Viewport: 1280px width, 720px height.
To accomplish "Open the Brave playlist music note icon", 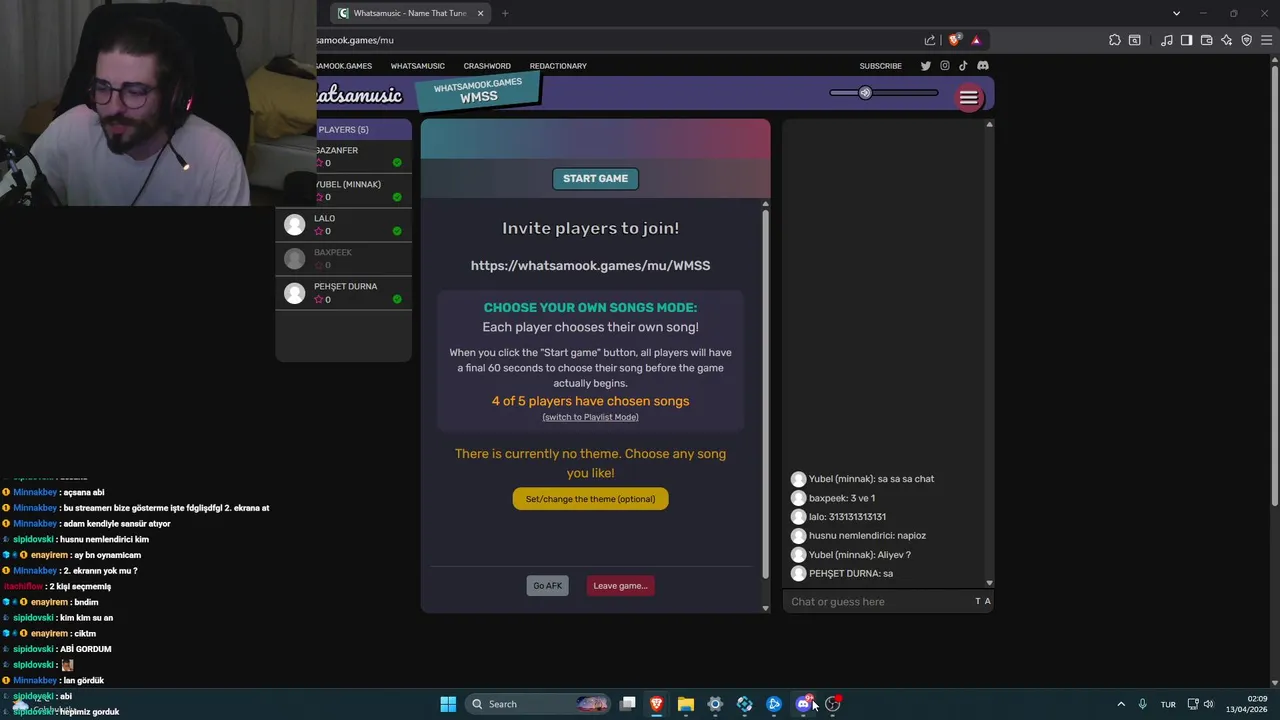I will coord(1167,40).
